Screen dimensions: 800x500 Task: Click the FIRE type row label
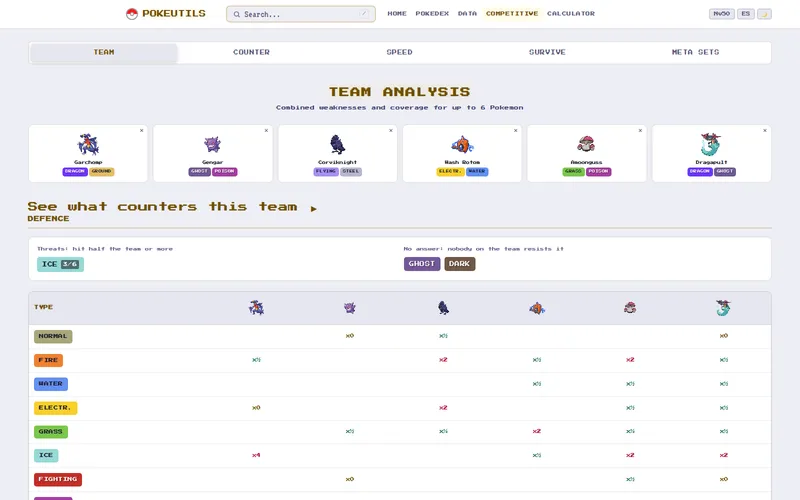[48, 360]
